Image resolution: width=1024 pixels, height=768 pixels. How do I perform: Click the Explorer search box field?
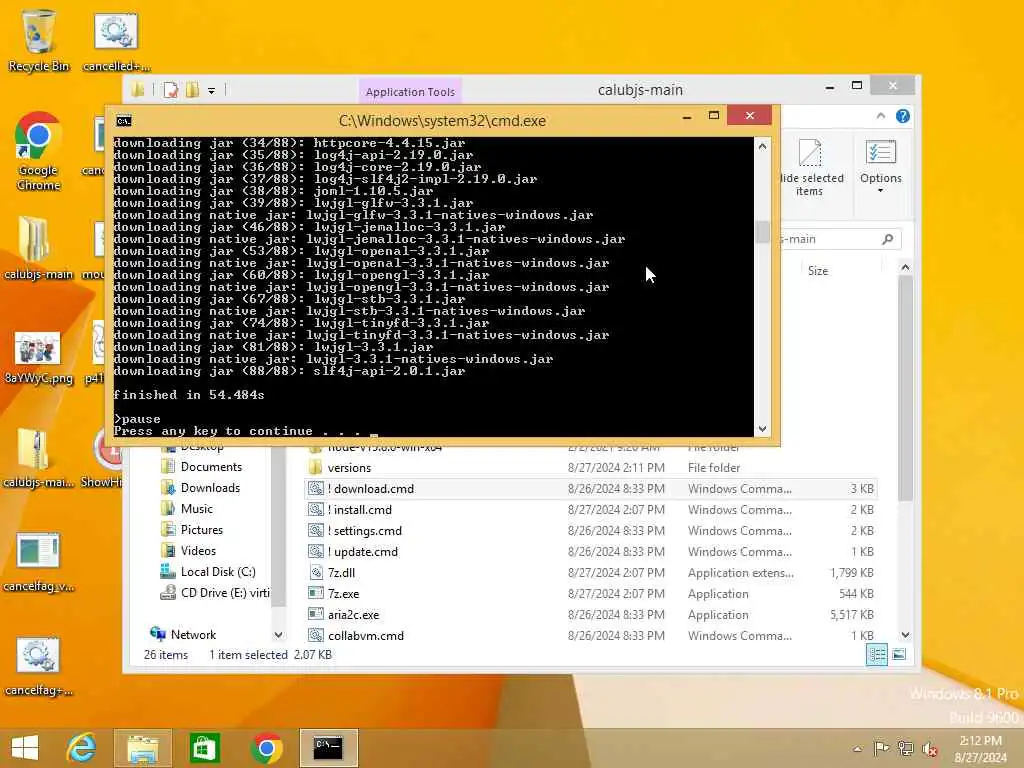click(x=840, y=239)
